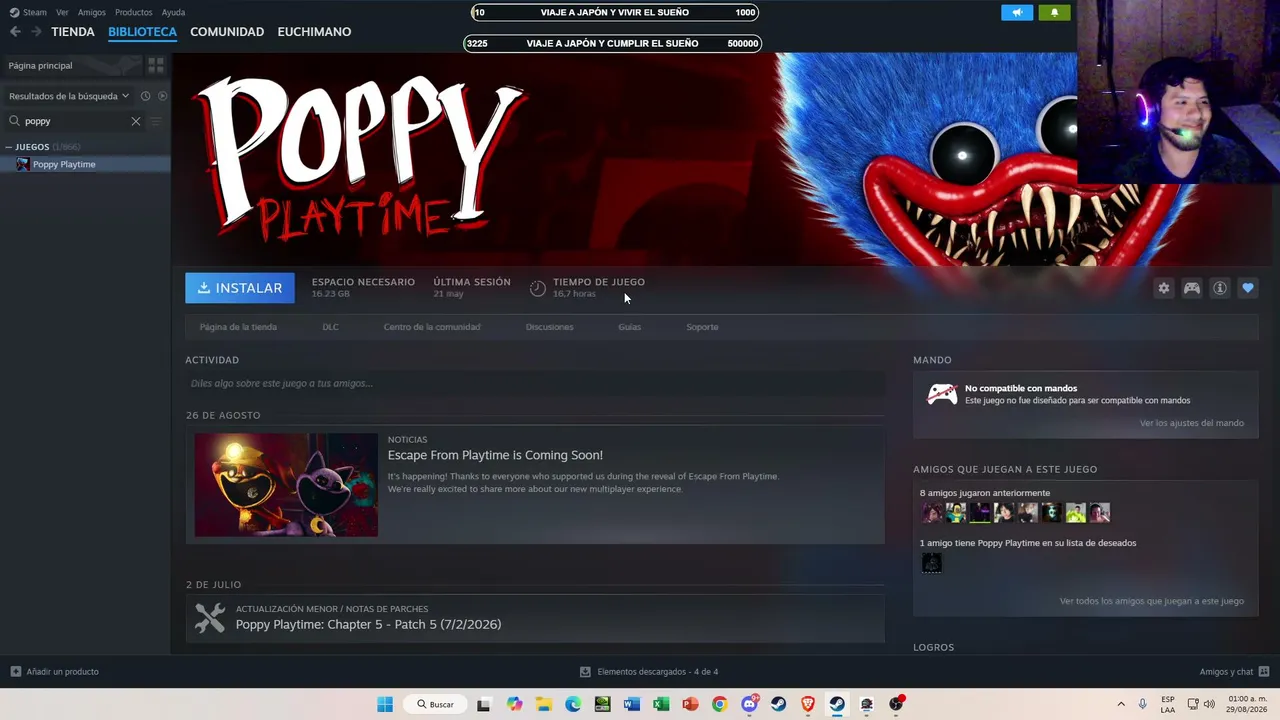Click the INSTALAR button
The width and height of the screenshot is (1280, 720).
coord(240,288)
